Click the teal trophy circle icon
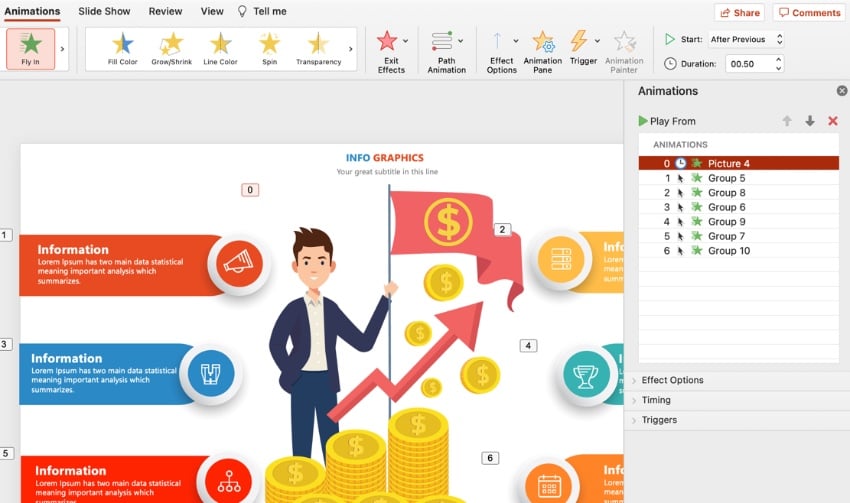The height and width of the screenshot is (503, 850). click(586, 374)
